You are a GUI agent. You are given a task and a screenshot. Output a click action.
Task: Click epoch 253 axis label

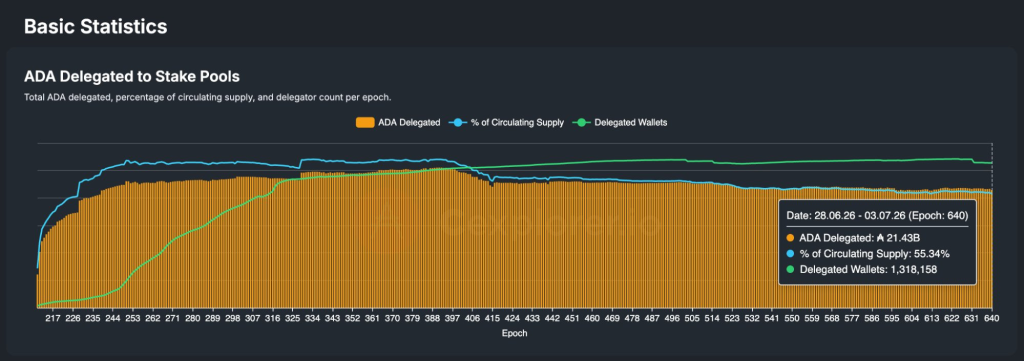[133, 319]
